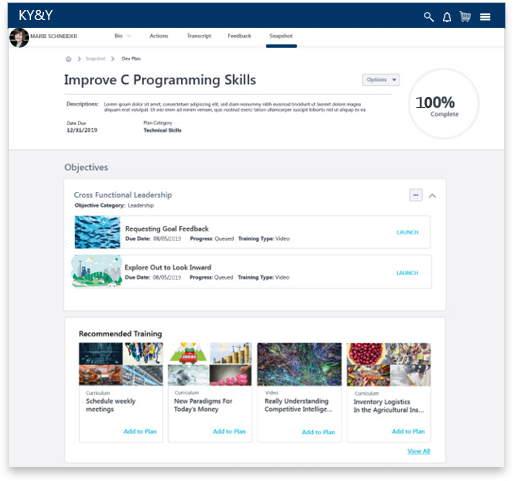This screenshot has width=513, height=481.
Task: Switch to the Feedback tab
Action: 239,36
